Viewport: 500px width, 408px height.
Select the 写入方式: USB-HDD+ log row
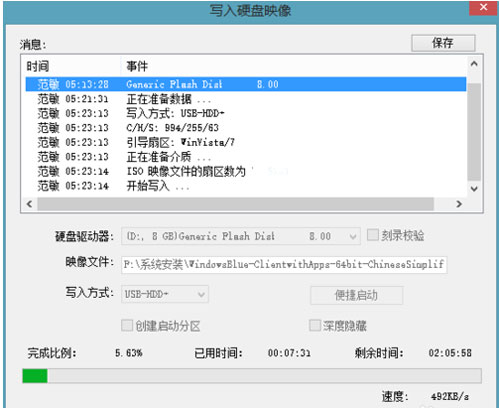tap(246, 113)
